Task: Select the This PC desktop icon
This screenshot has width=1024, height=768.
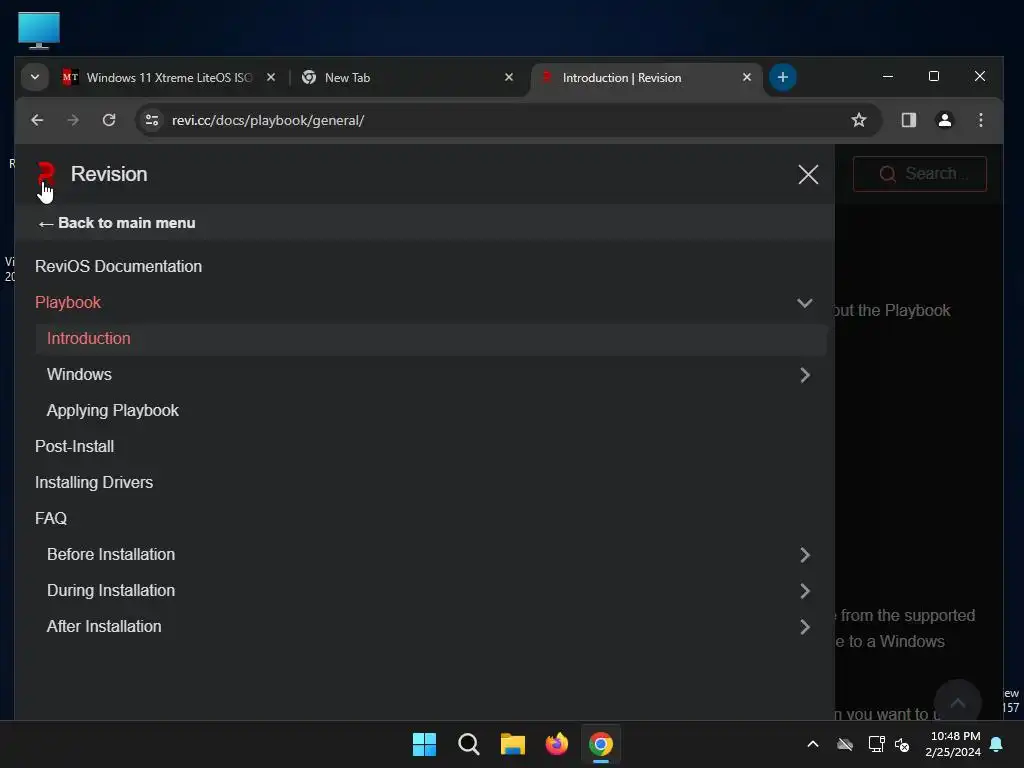Action: tap(39, 30)
